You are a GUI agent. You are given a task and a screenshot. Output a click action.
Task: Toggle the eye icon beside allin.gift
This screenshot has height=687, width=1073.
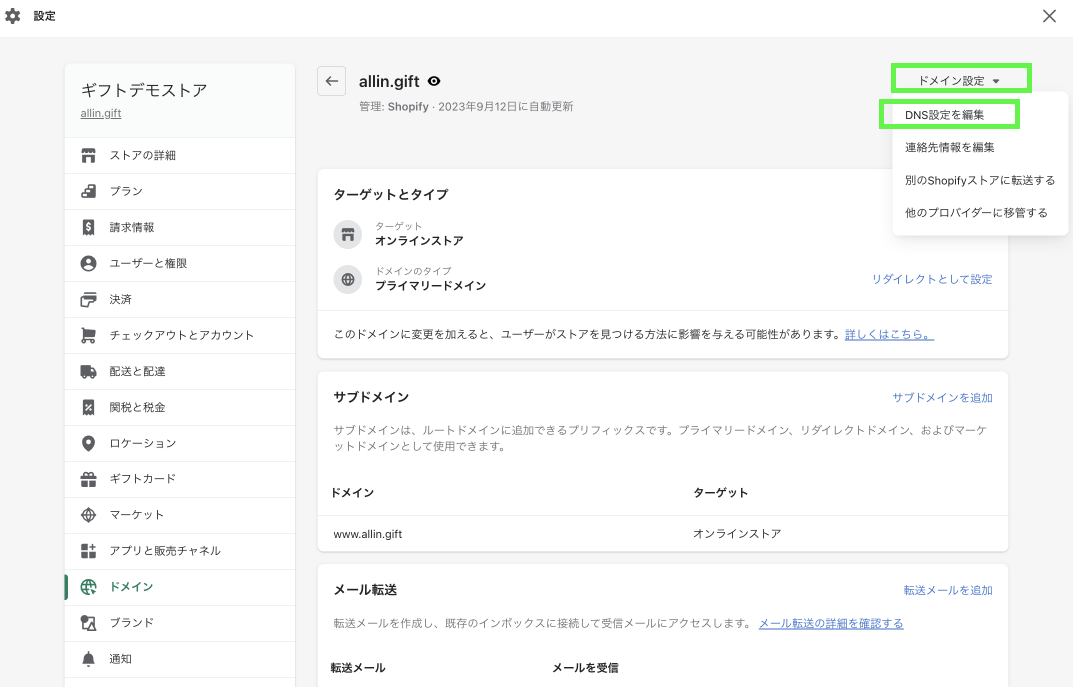[434, 82]
